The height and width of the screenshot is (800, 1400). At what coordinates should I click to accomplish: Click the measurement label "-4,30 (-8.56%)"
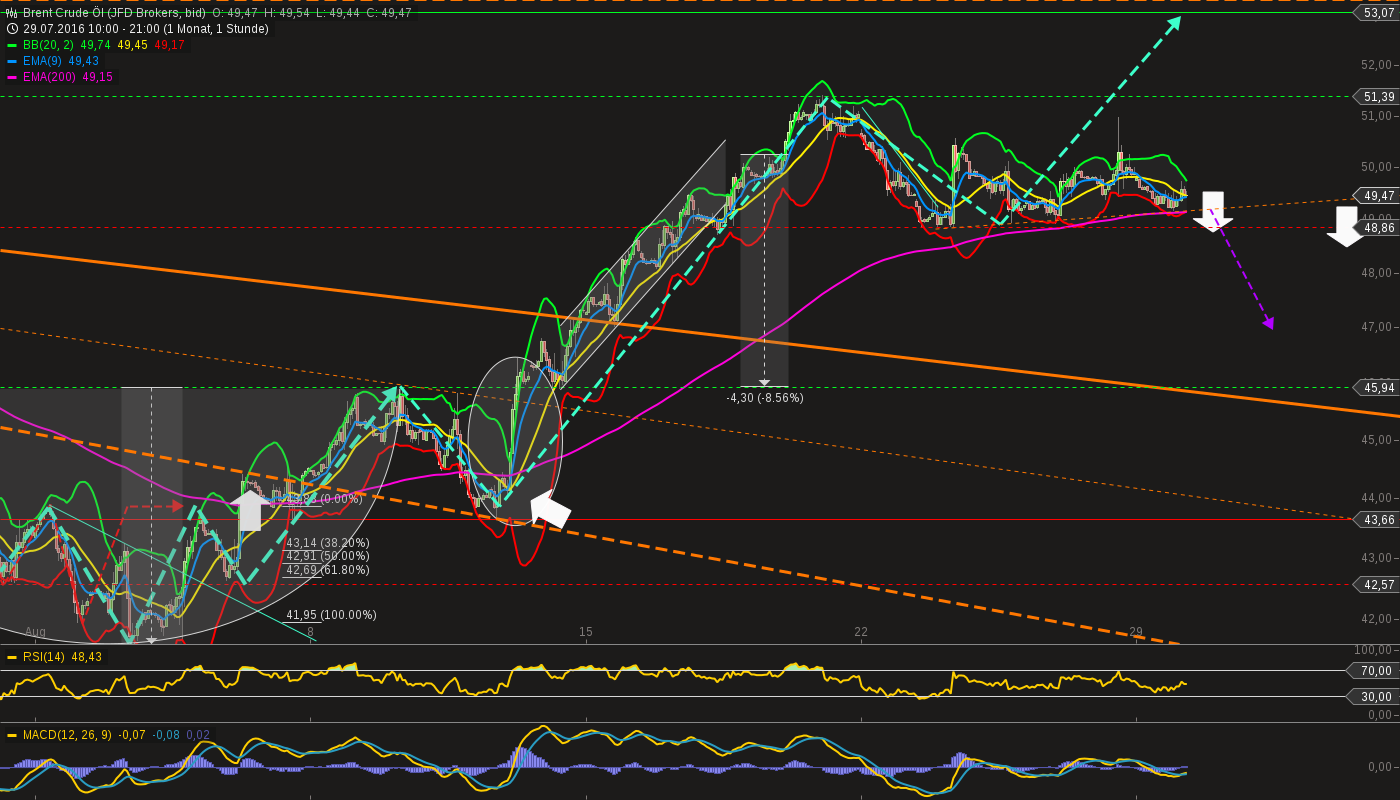click(x=765, y=398)
